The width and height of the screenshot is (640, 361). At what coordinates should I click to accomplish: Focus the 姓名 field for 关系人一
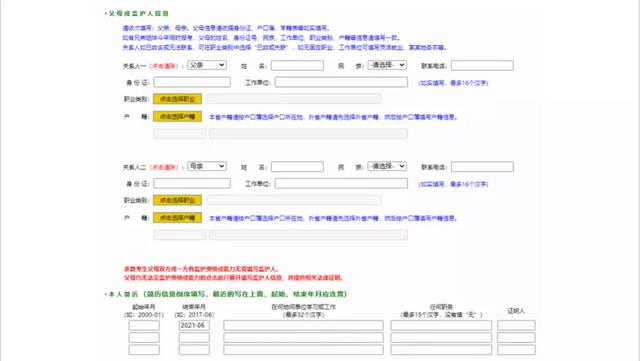pos(297,65)
